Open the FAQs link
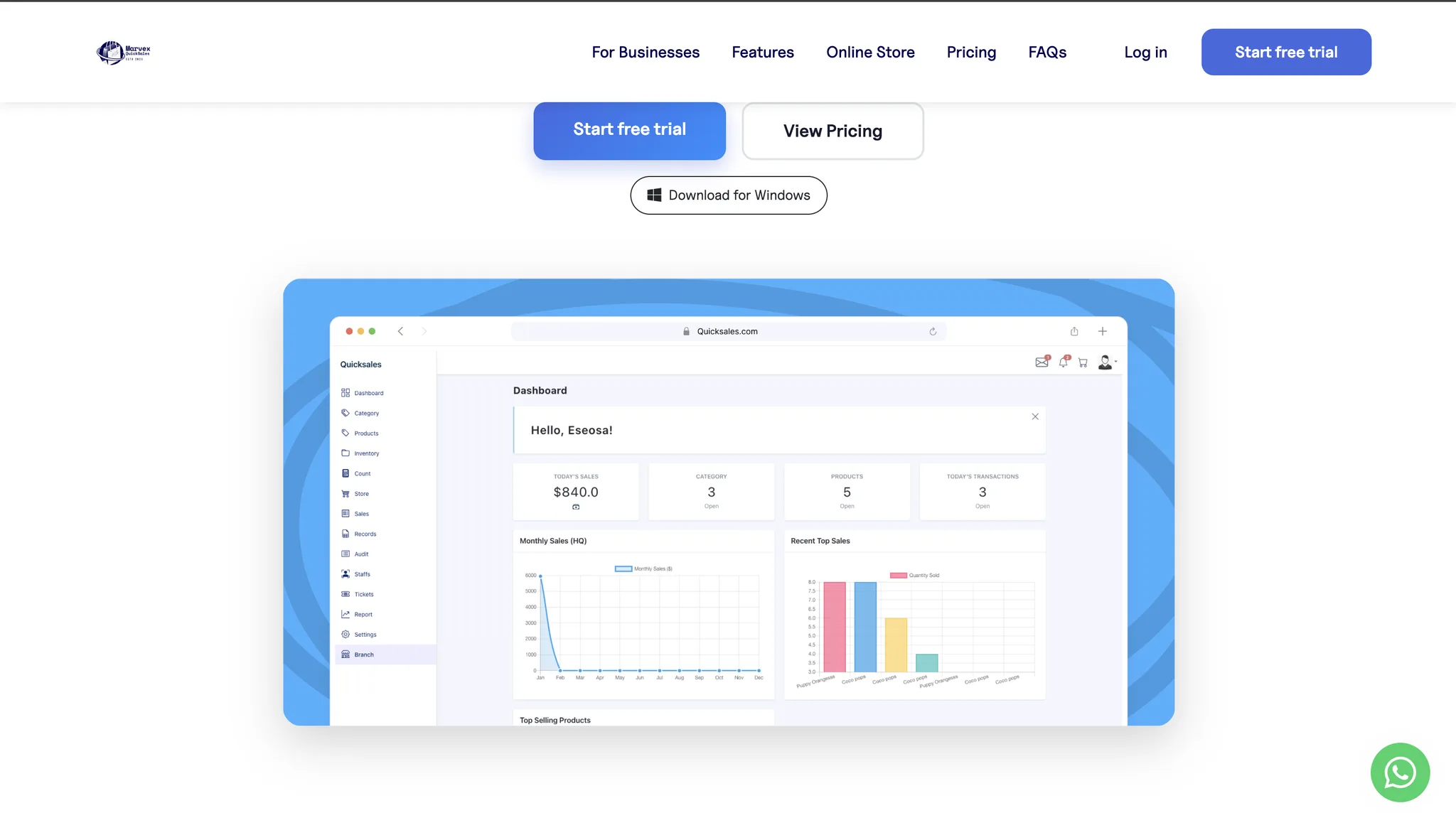 pyautogui.click(x=1047, y=53)
